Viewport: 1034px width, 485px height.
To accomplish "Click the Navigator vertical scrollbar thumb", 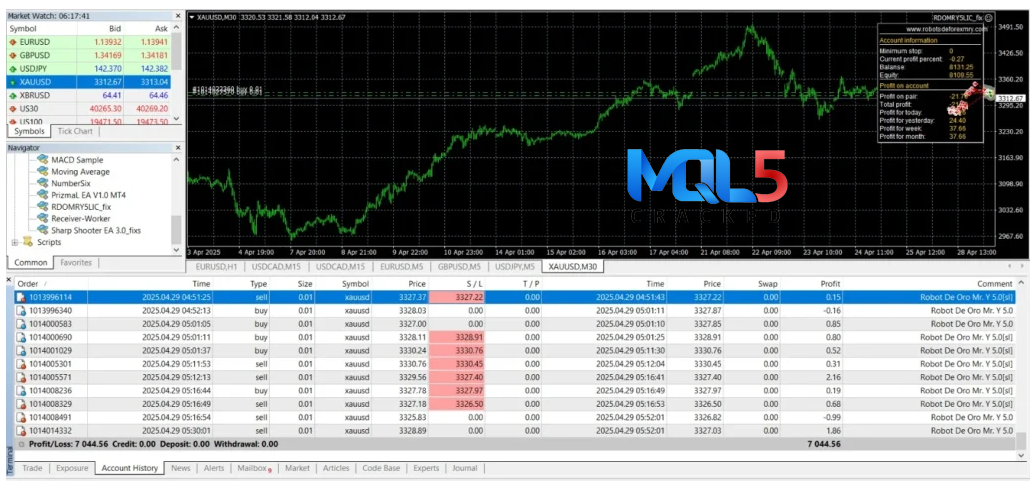I will point(176,230).
